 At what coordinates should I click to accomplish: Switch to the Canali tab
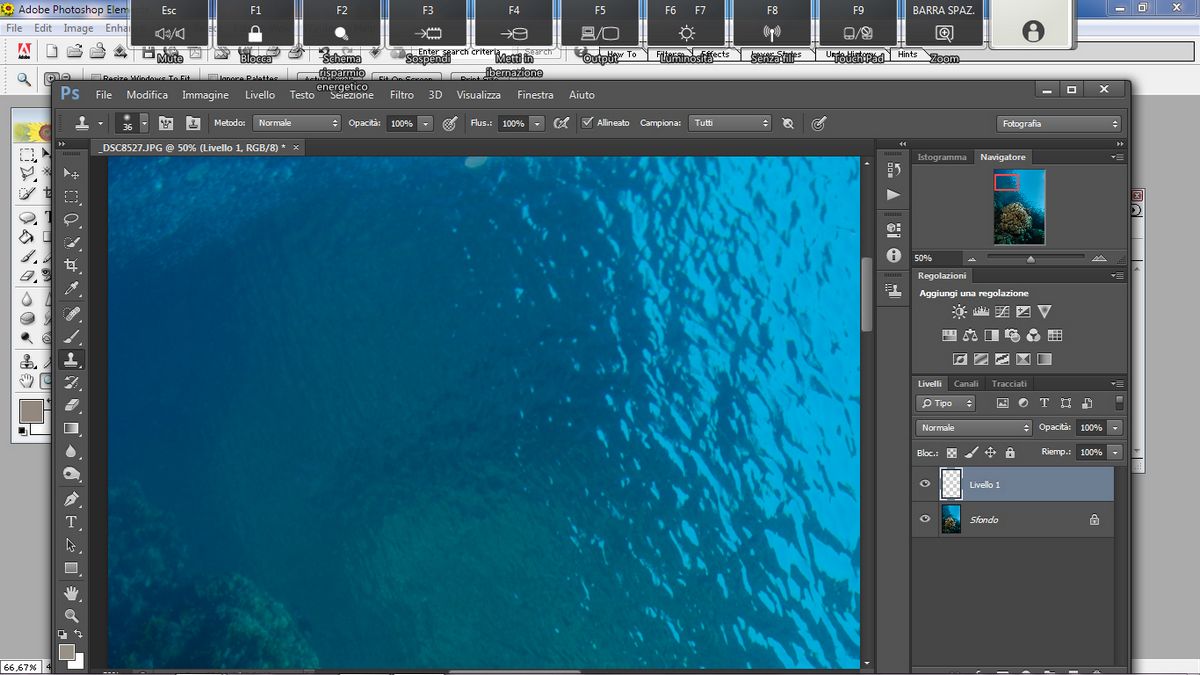(x=966, y=384)
